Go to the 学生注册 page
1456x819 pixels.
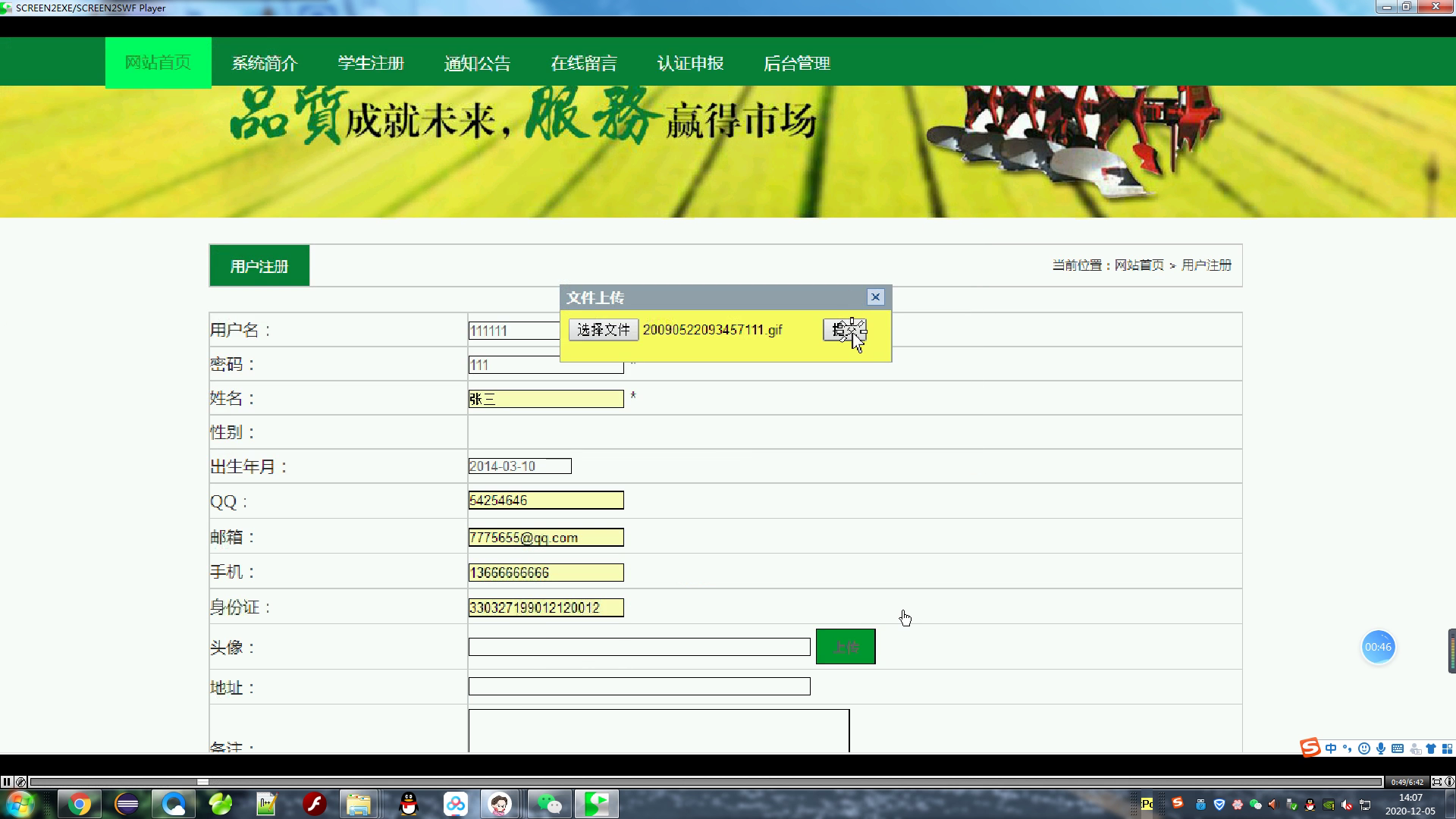371,64
